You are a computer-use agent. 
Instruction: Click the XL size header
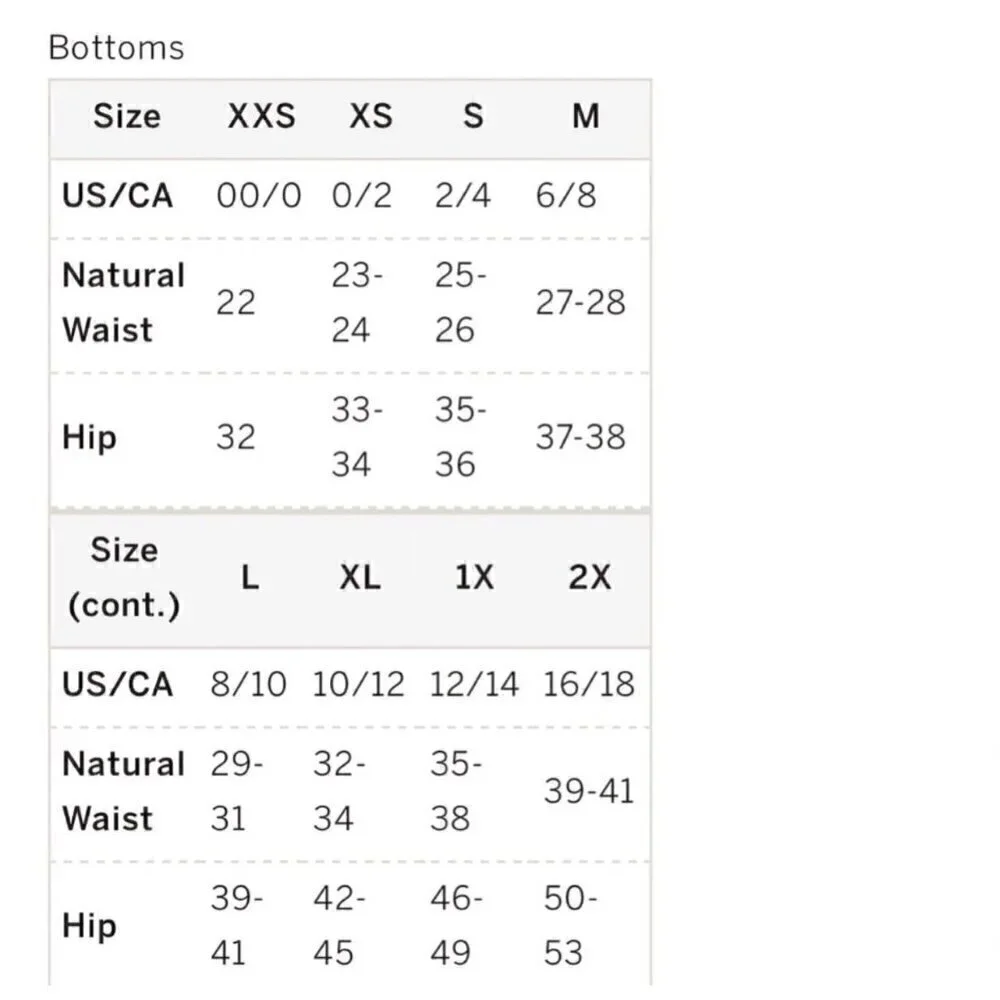click(x=360, y=578)
